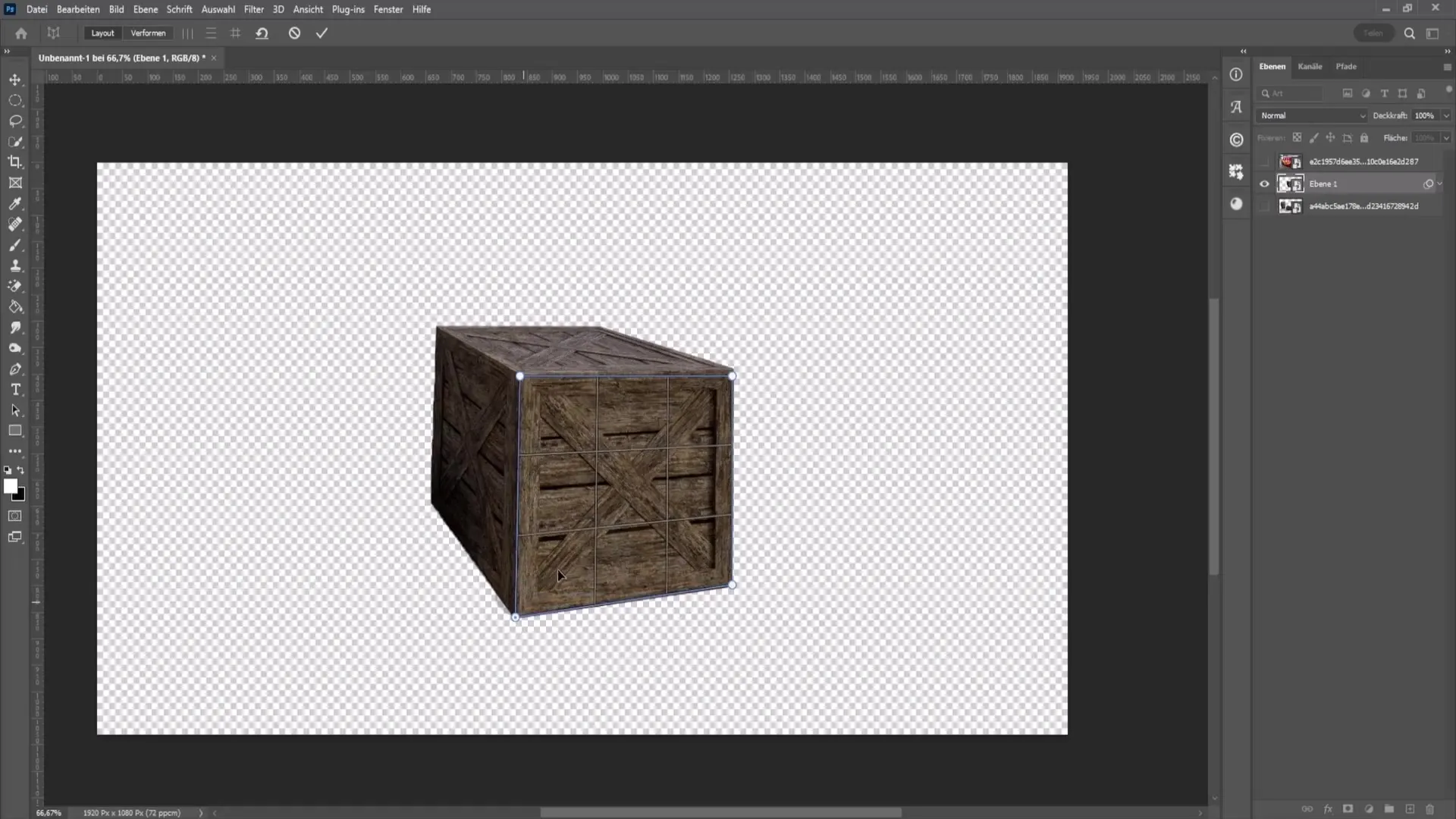
Task: Select the Rectangle shape tool
Action: tap(15, 431)
